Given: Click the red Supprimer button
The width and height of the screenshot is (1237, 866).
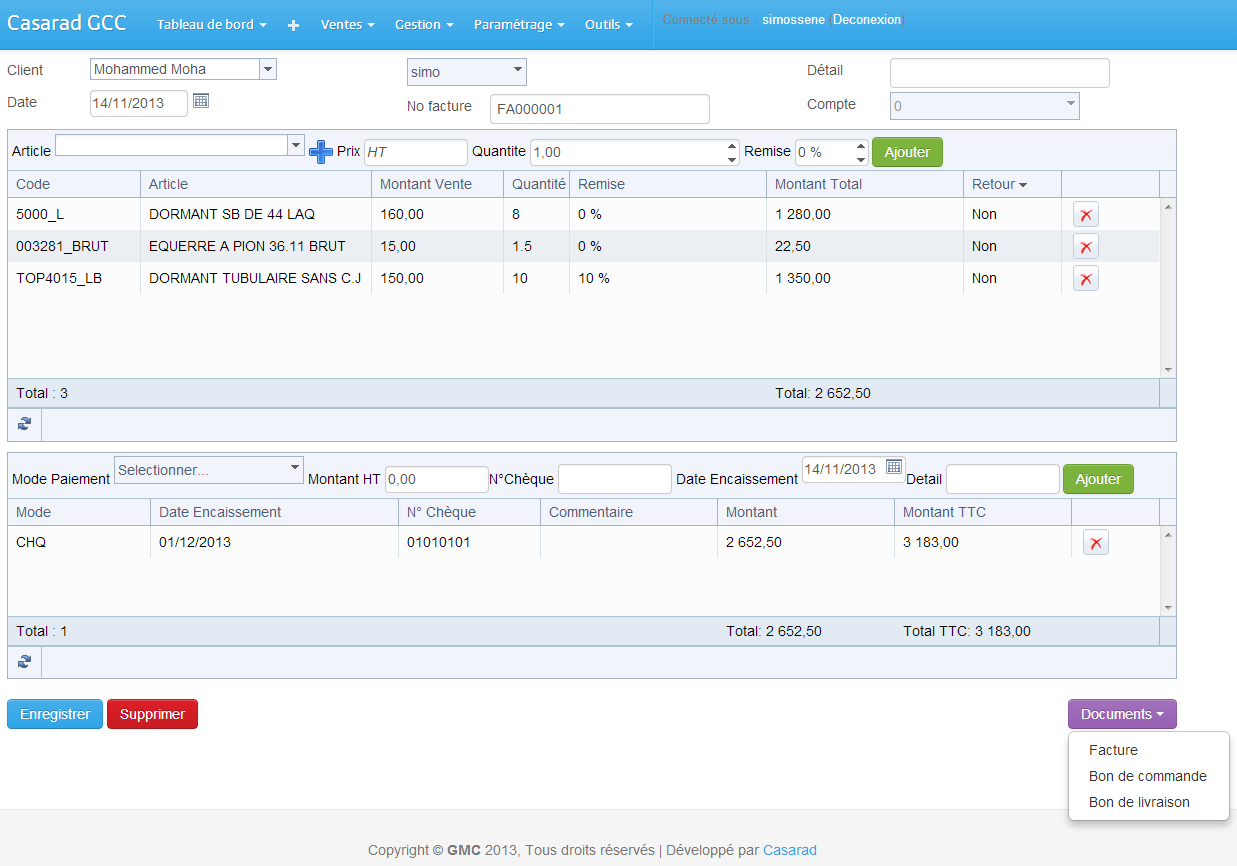Looking at the screenshot, I should [x=152, y=714].
